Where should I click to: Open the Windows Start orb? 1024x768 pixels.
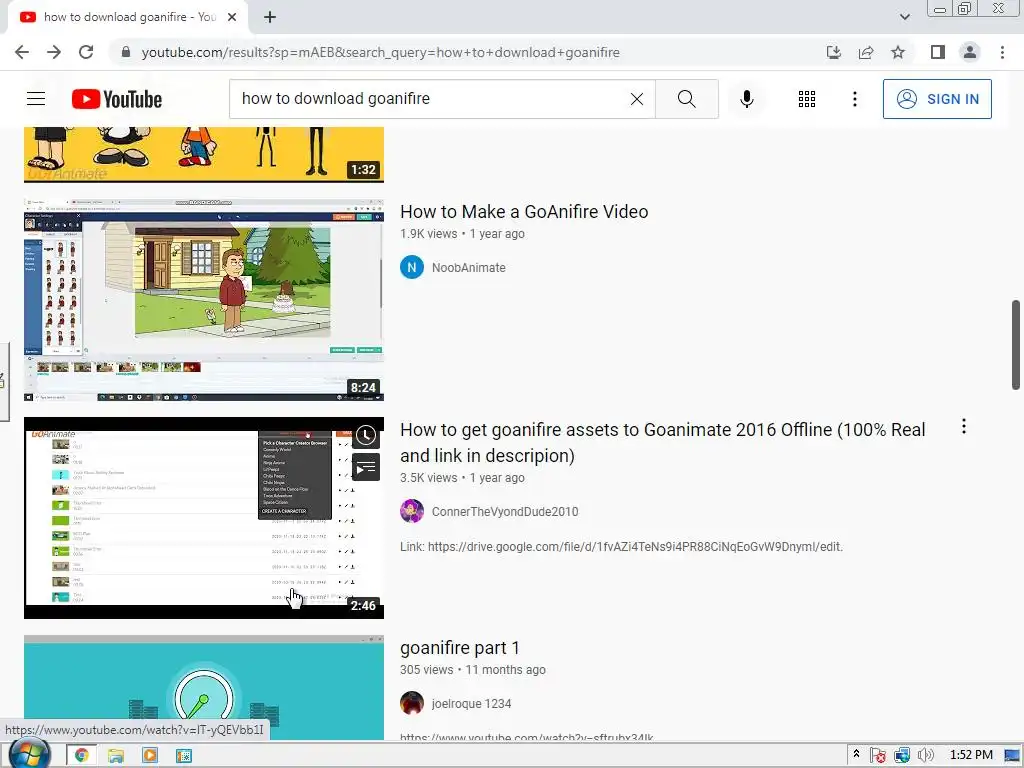pos(29,754)
